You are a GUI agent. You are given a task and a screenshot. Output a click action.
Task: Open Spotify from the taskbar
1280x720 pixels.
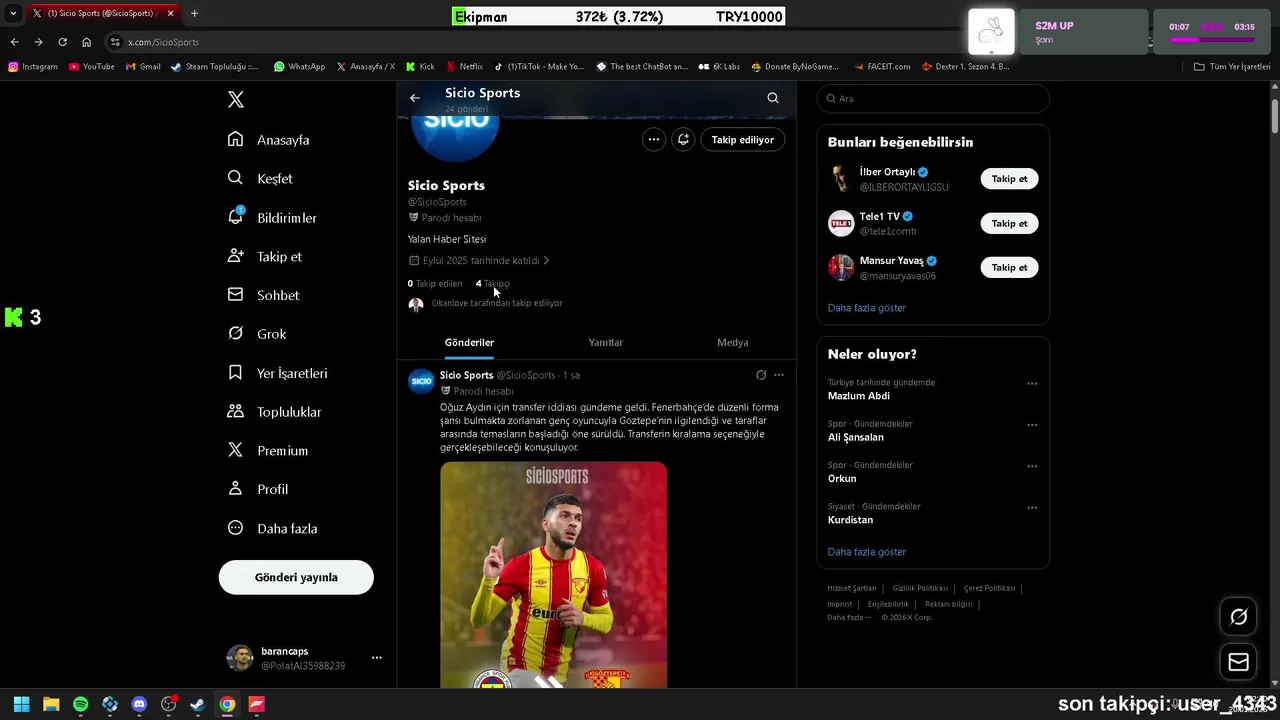click(x=80, y=704)
